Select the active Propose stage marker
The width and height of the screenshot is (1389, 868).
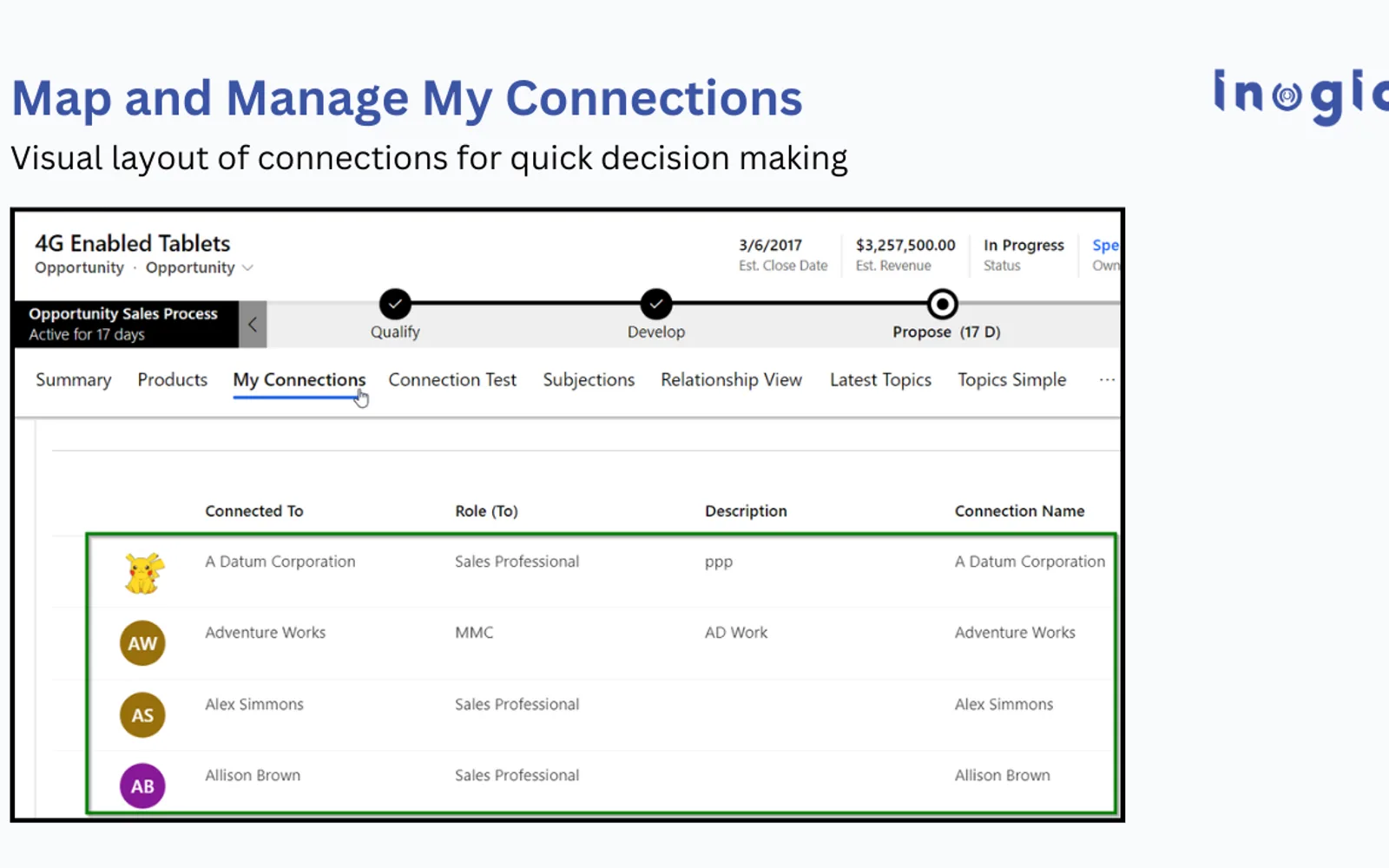click(x=942, y=305)
